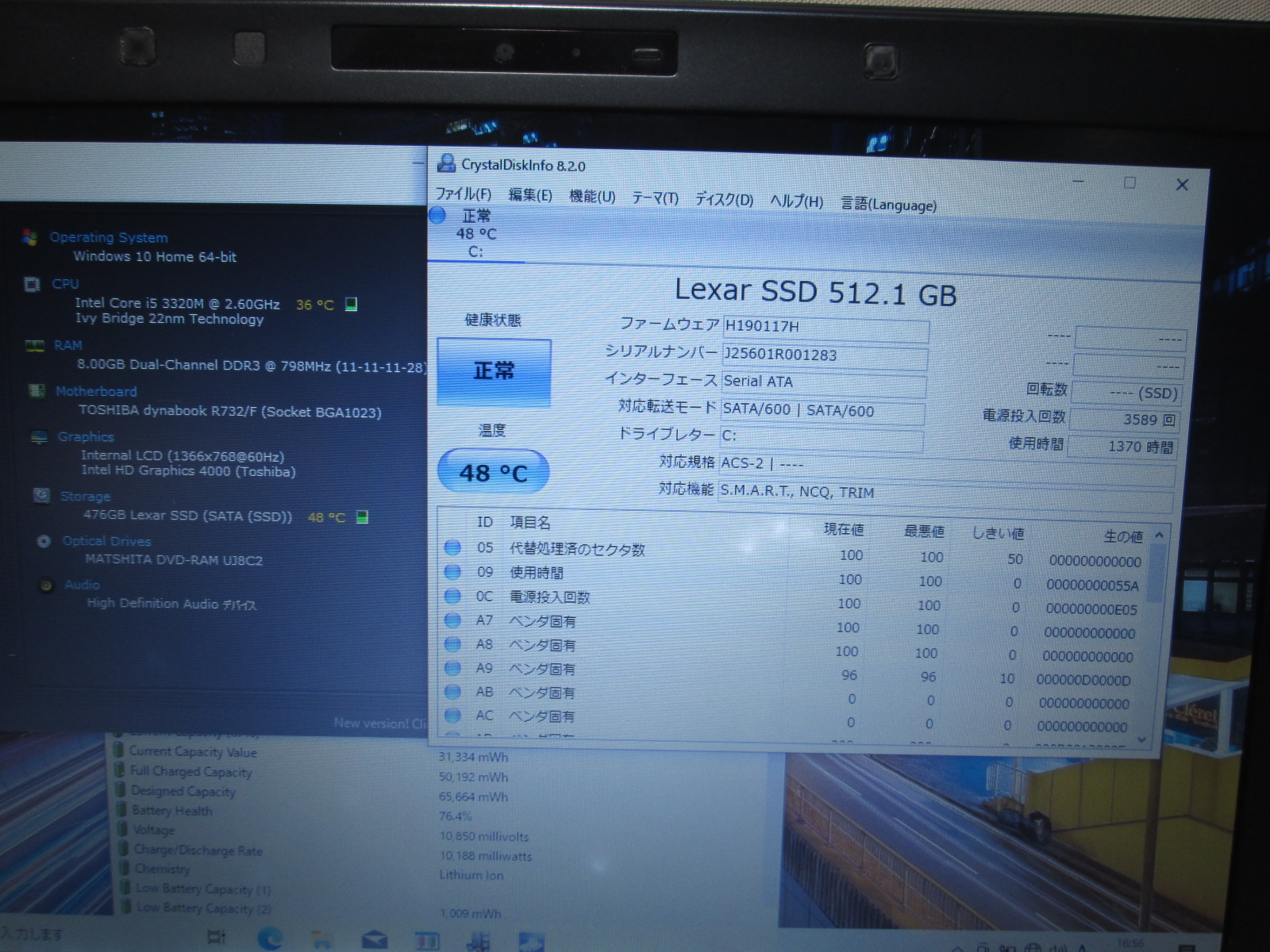The width and height of the screenshot is (1270, 952).
Task: Open the ディスク(D) menu
Action: [x=723, y=200]
